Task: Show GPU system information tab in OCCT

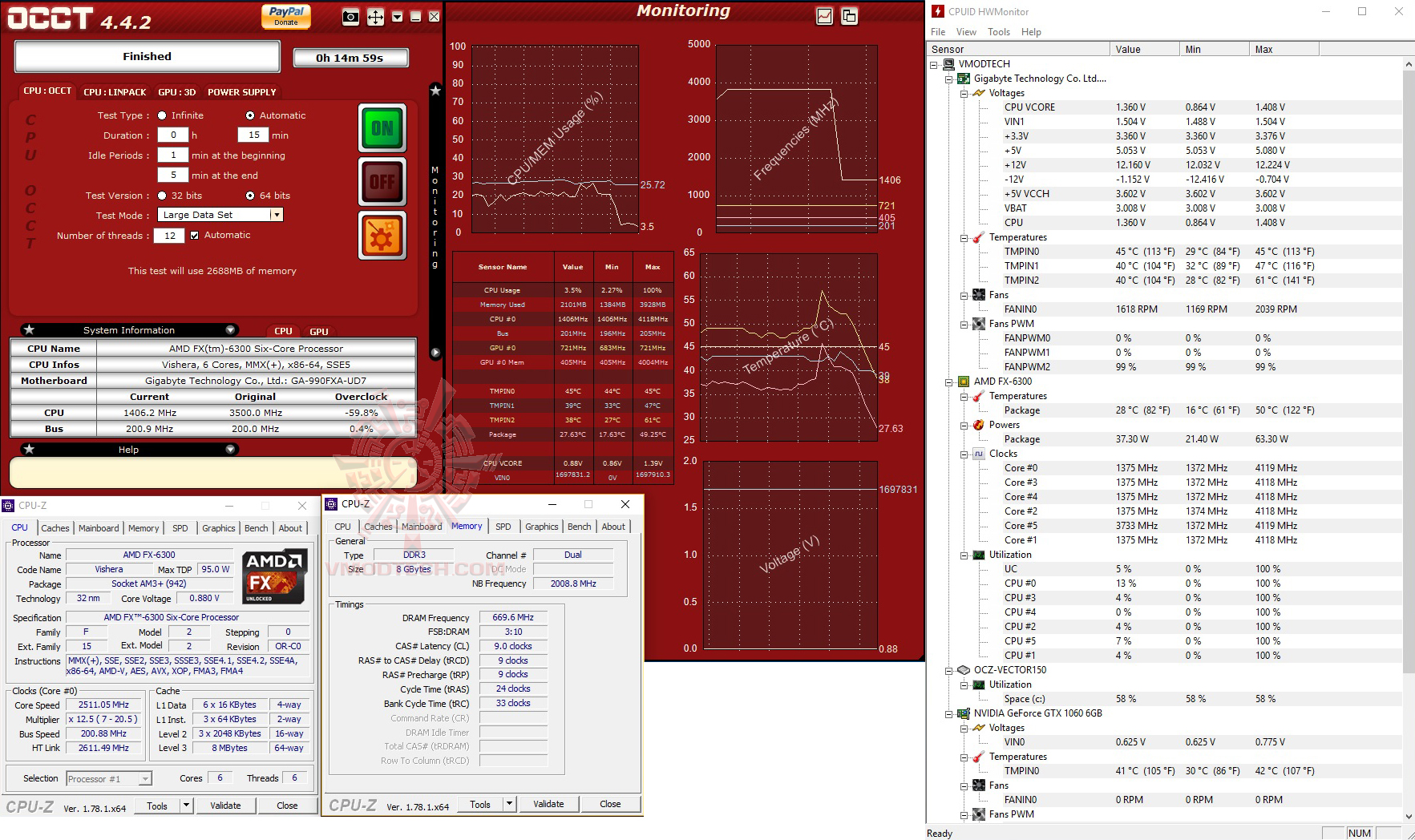Action: click(319, 331)
